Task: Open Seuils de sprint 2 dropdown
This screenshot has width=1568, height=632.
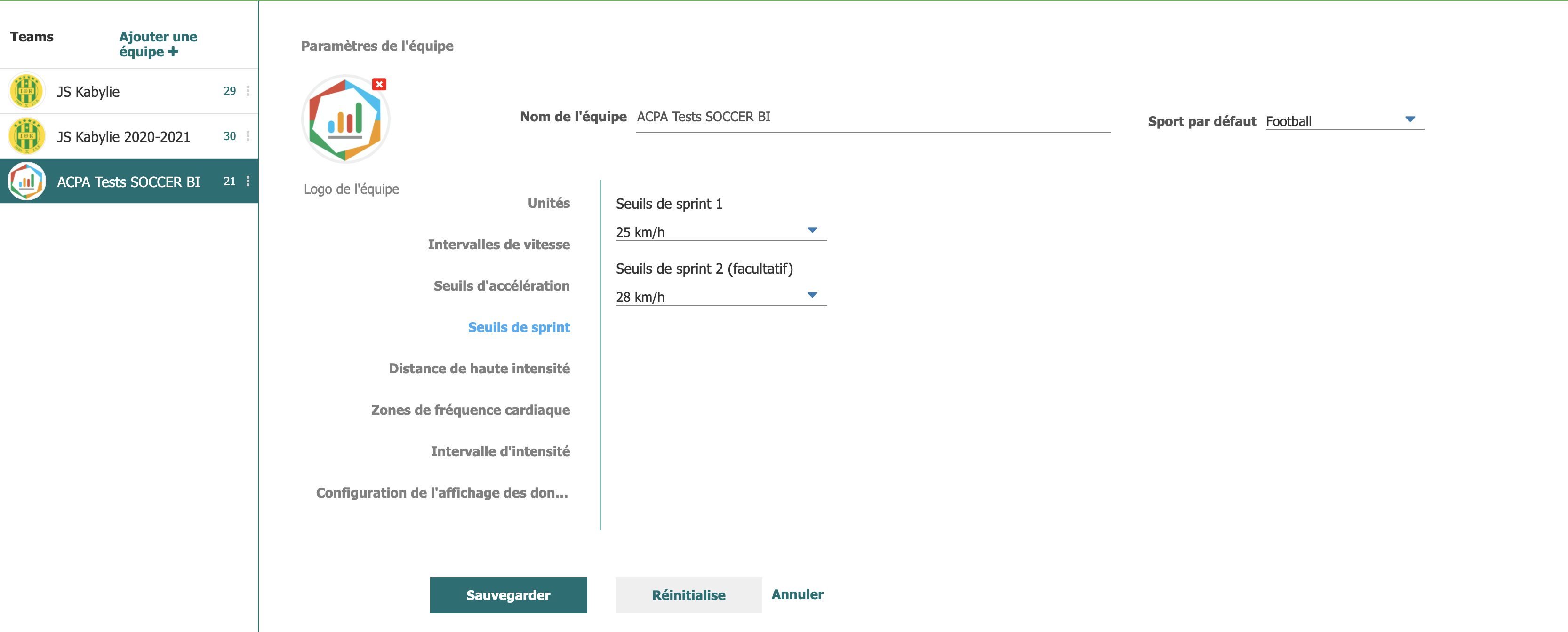Action: tap(720, 297)
